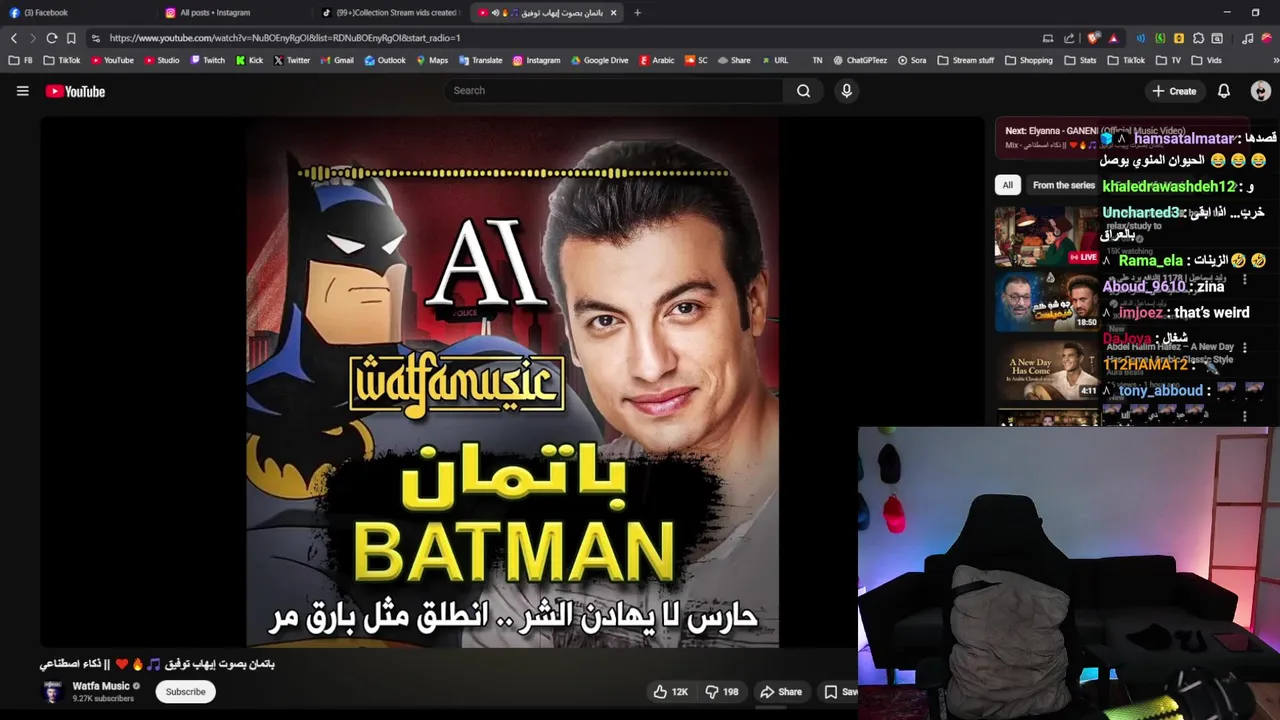Open the Twitter bookmark

pyautogui.click(x=292, y=60)
